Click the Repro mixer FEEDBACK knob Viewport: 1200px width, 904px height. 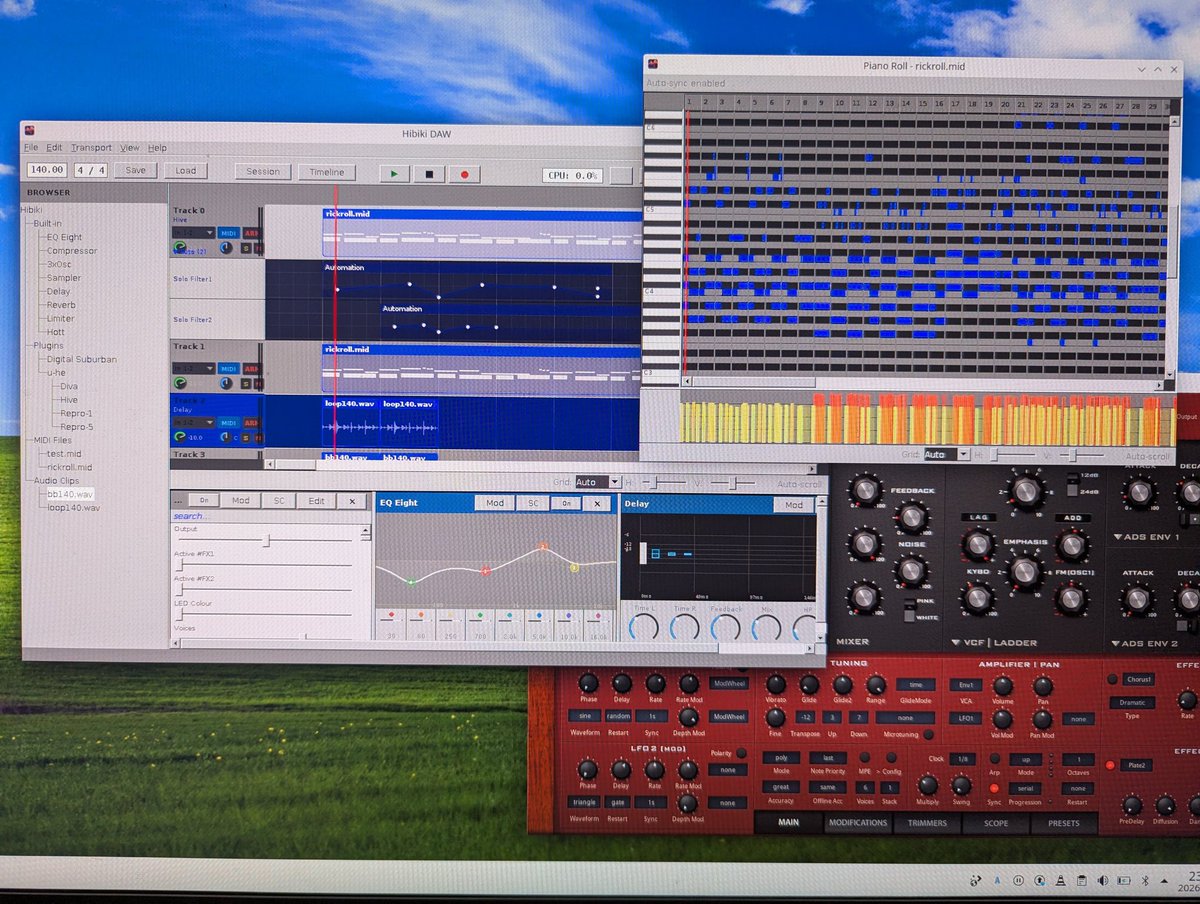coord(911,517)
